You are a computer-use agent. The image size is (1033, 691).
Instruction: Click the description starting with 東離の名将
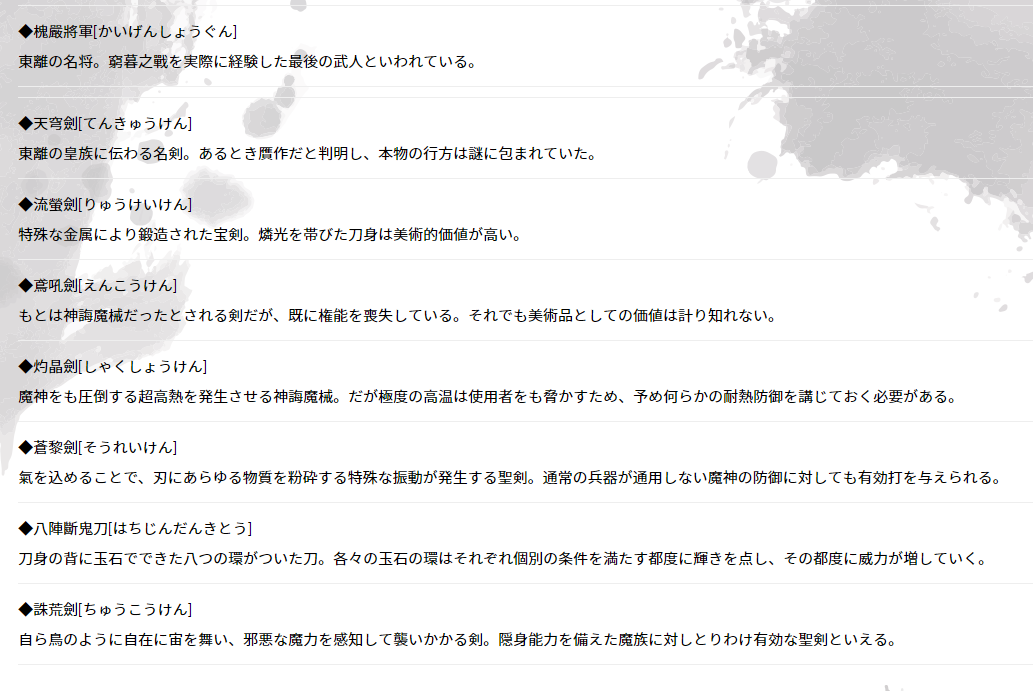(246, 62)
